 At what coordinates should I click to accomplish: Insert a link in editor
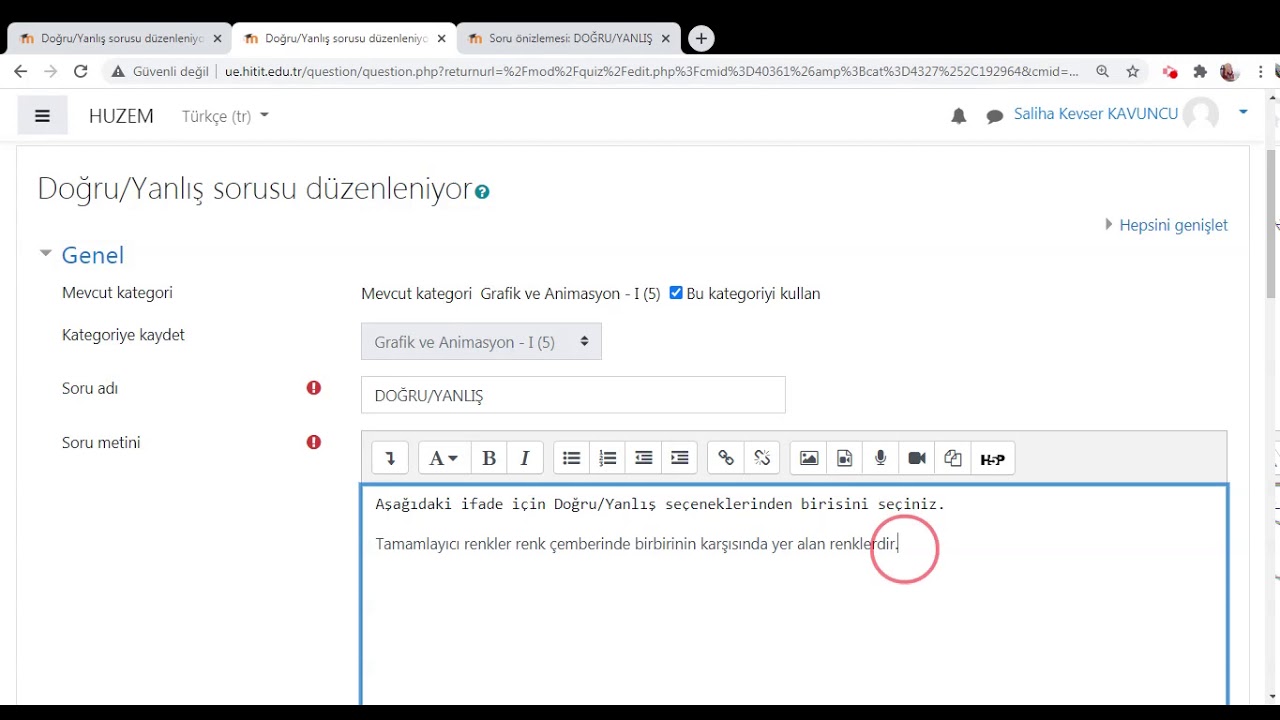click(x=726, y=458)
